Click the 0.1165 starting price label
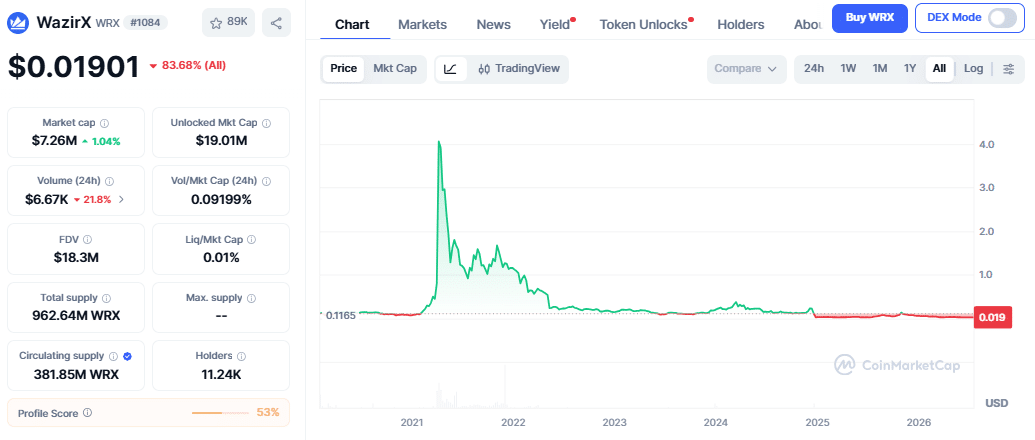 point(341,315)
